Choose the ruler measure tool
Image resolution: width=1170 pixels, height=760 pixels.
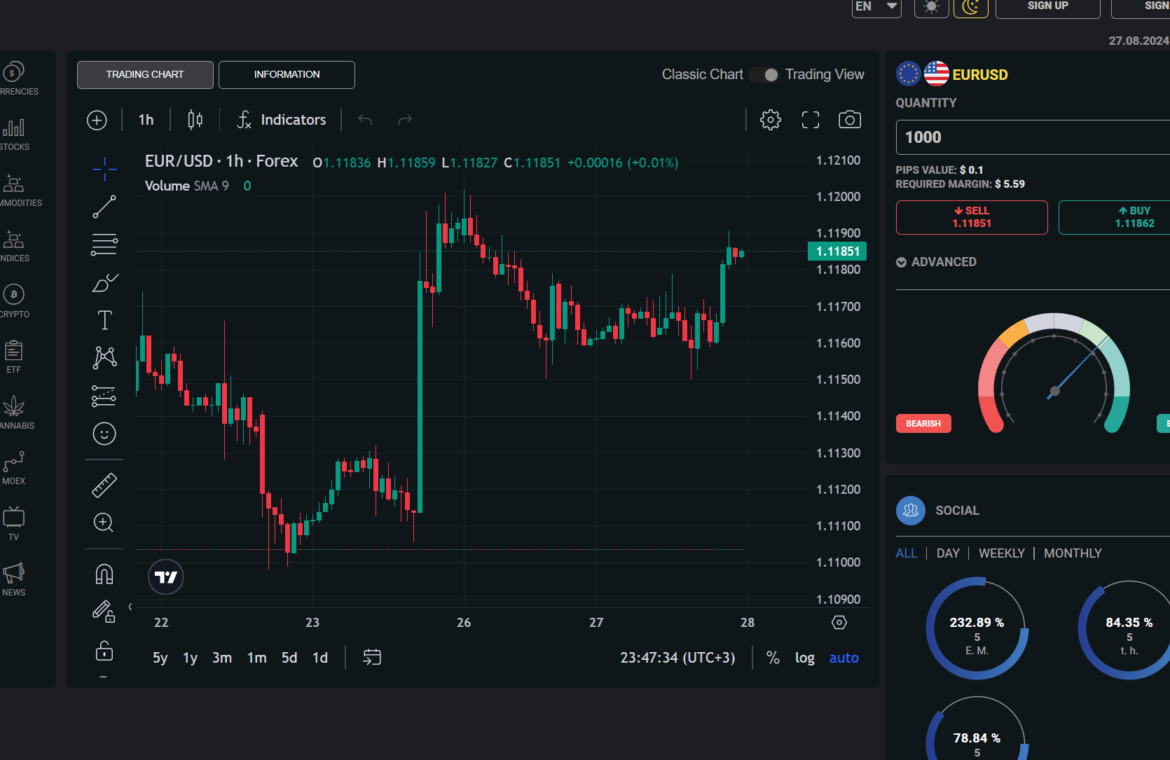[104, 485]
